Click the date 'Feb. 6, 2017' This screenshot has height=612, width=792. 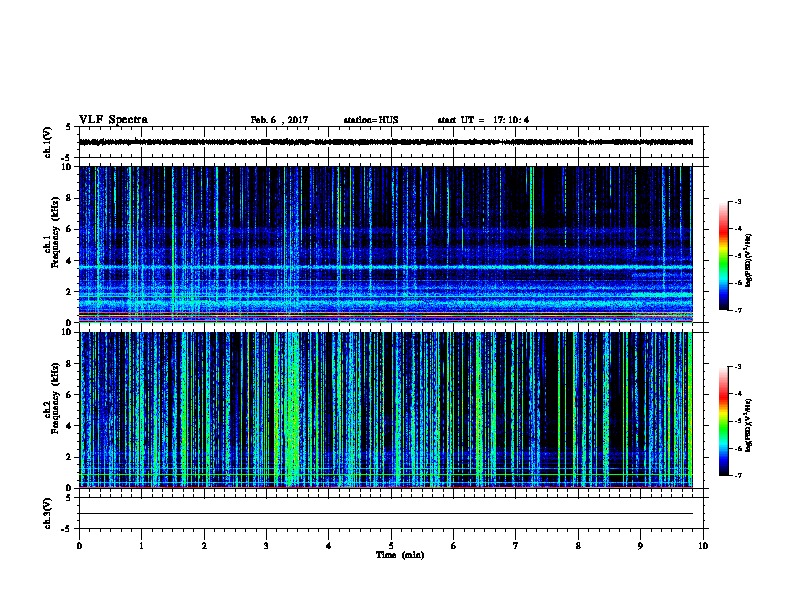coord(279,120)
